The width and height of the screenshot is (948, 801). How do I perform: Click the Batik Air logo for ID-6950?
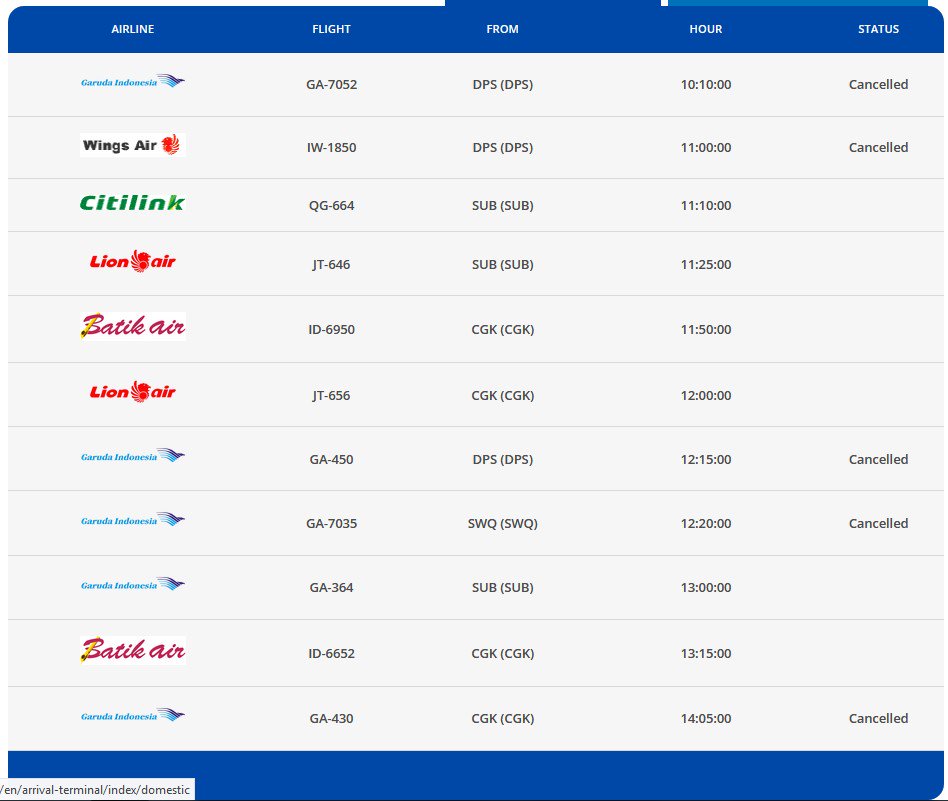pyautogui.click(x=132, y=326)
